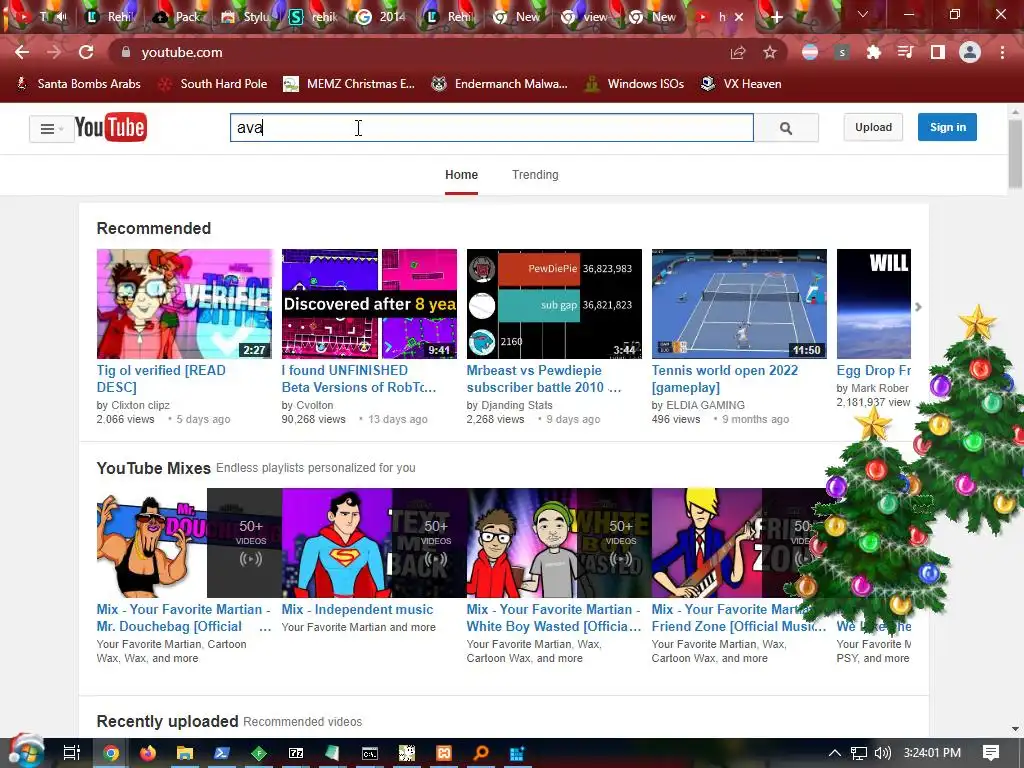Open Command Prompt from the taskbar
1024x768 pixels.
click(x=370, y=753)
